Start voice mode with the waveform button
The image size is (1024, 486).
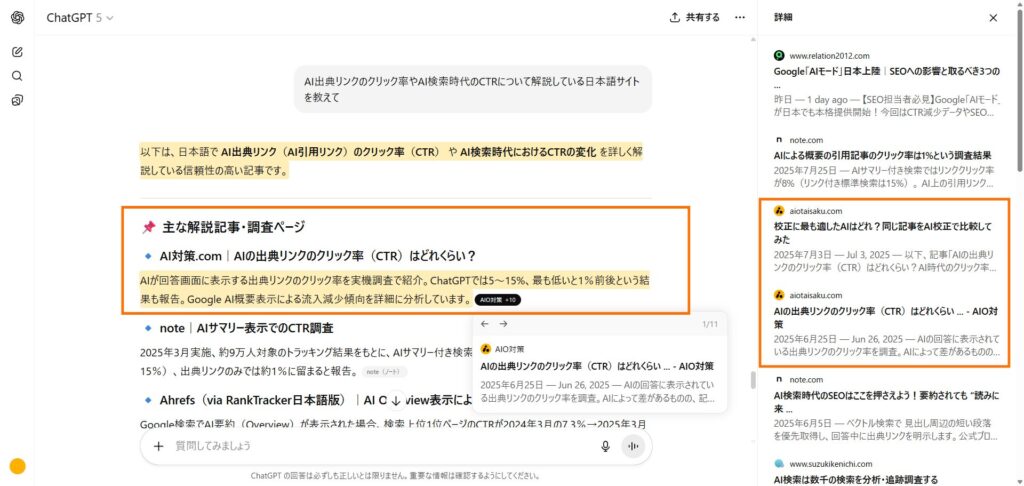point(632,446)
